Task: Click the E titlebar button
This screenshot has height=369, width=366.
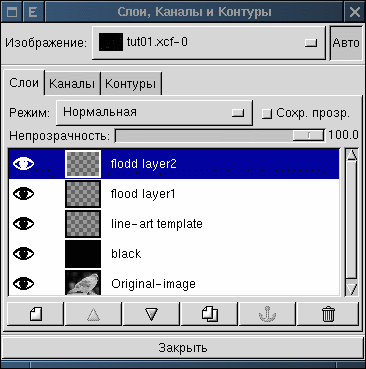Action: [33, 12]
